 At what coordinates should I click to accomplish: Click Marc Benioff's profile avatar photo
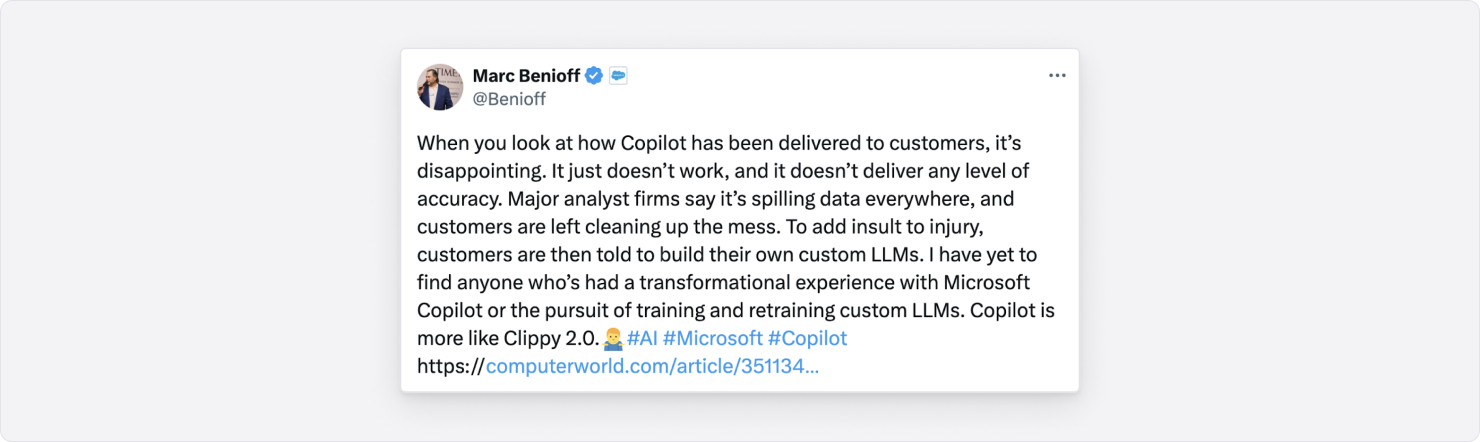(440, 87)
